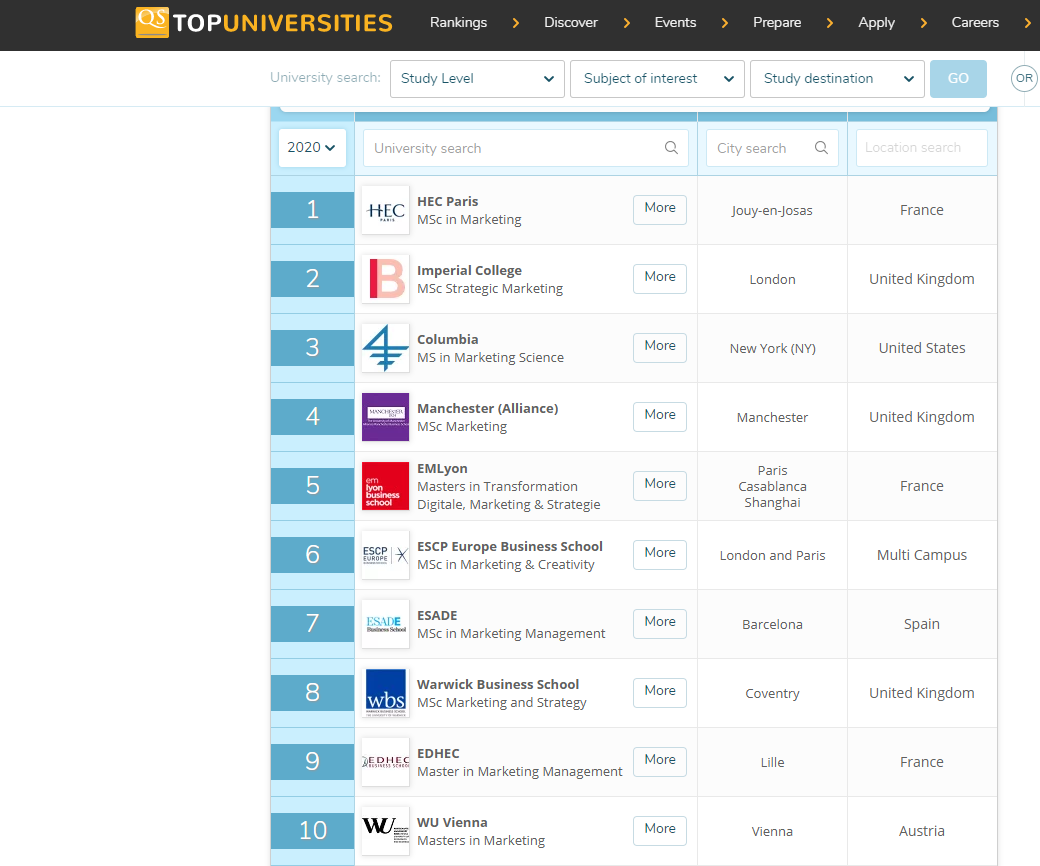The height and width of the screenshot is (866, 1040).
Task: Open the Events menu
Action: tap(675, 23)
